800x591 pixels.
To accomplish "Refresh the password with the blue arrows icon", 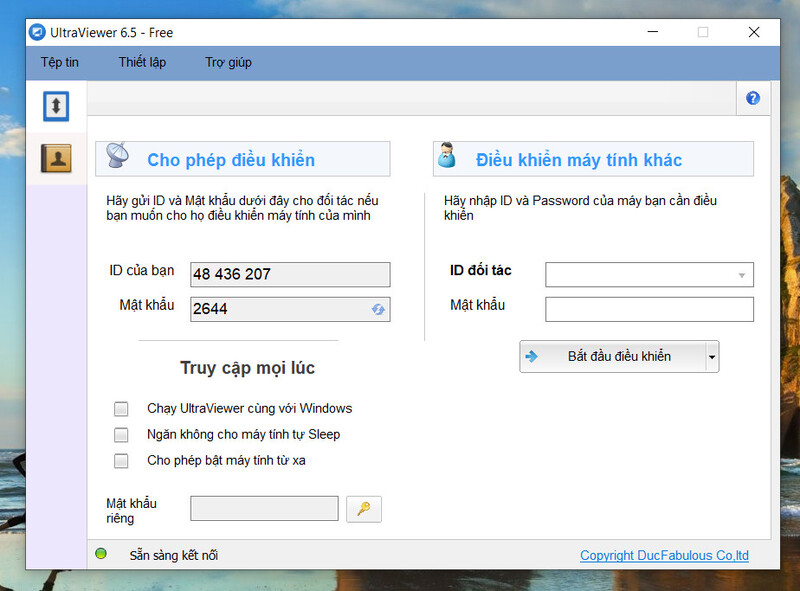I will (x=378, y=309).
